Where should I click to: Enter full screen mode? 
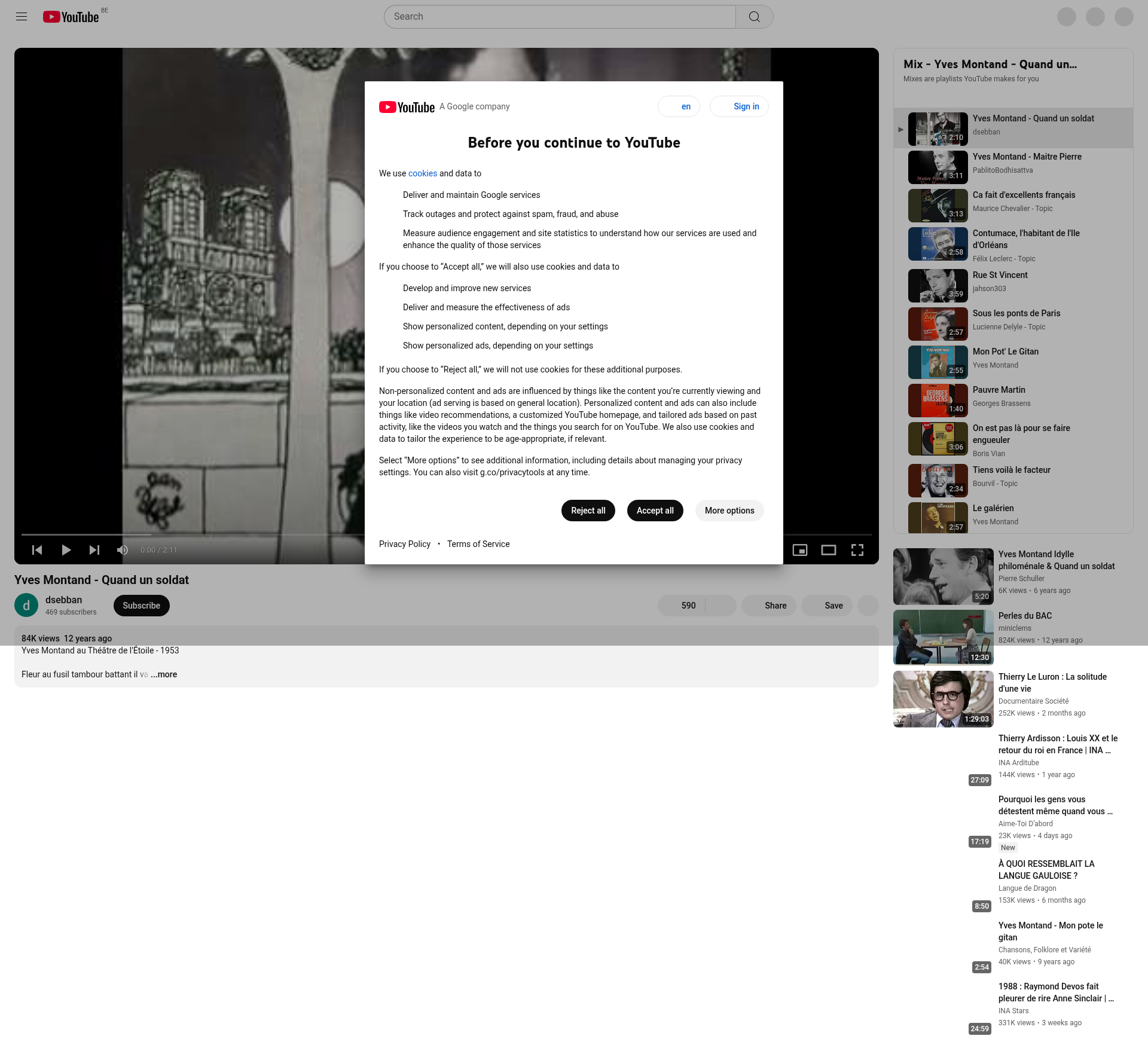pos(857,550)
